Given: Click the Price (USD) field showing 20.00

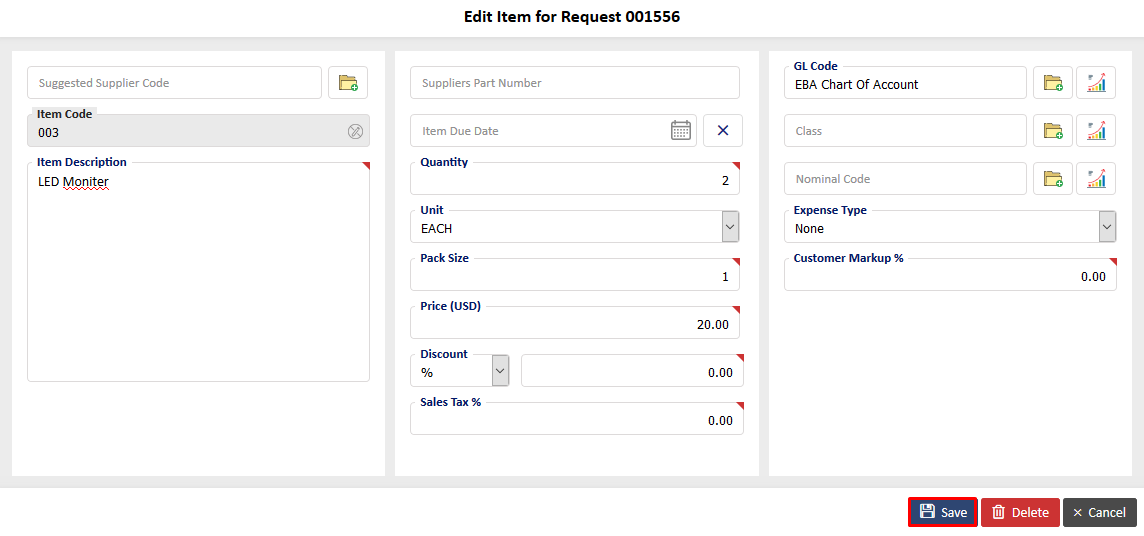Looking at the screenshot, I should [x=575, y=323].
